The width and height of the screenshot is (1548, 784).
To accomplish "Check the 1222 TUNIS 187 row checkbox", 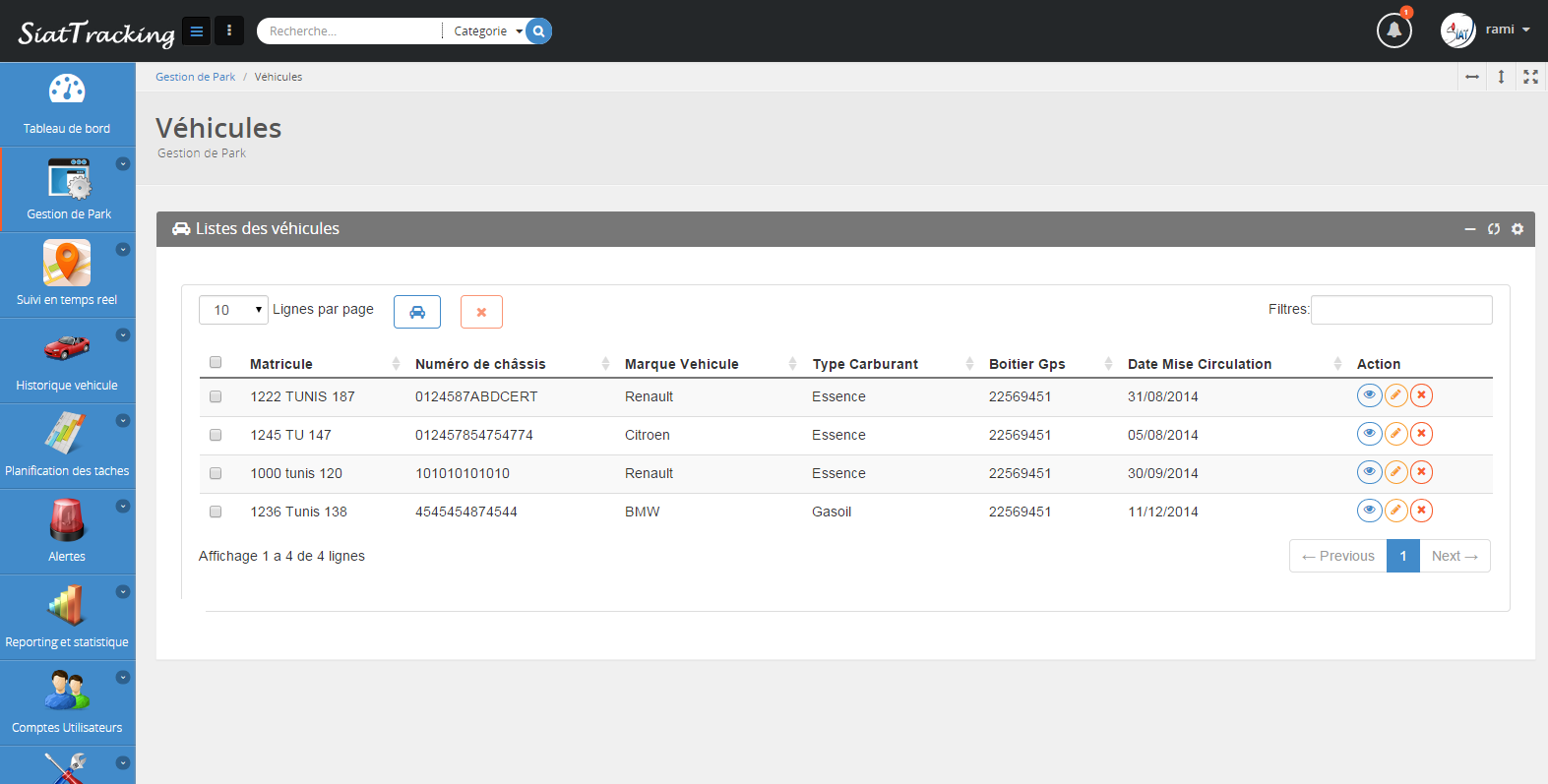I will (x=216, y=396).
